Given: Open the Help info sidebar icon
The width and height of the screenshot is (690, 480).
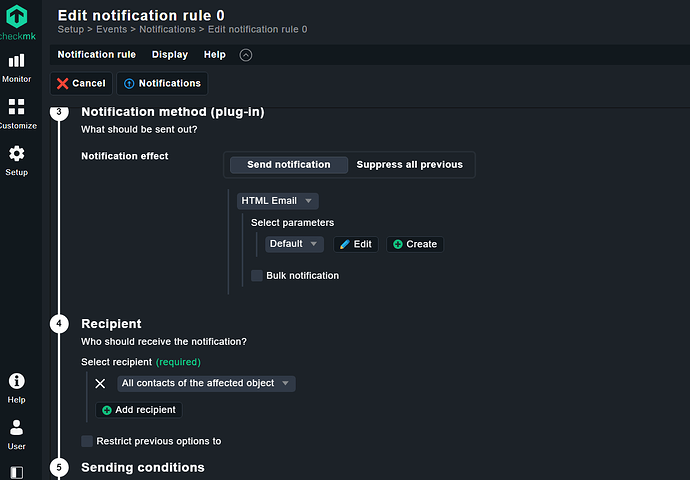Looking at the screenshot, I should [16, 387].
